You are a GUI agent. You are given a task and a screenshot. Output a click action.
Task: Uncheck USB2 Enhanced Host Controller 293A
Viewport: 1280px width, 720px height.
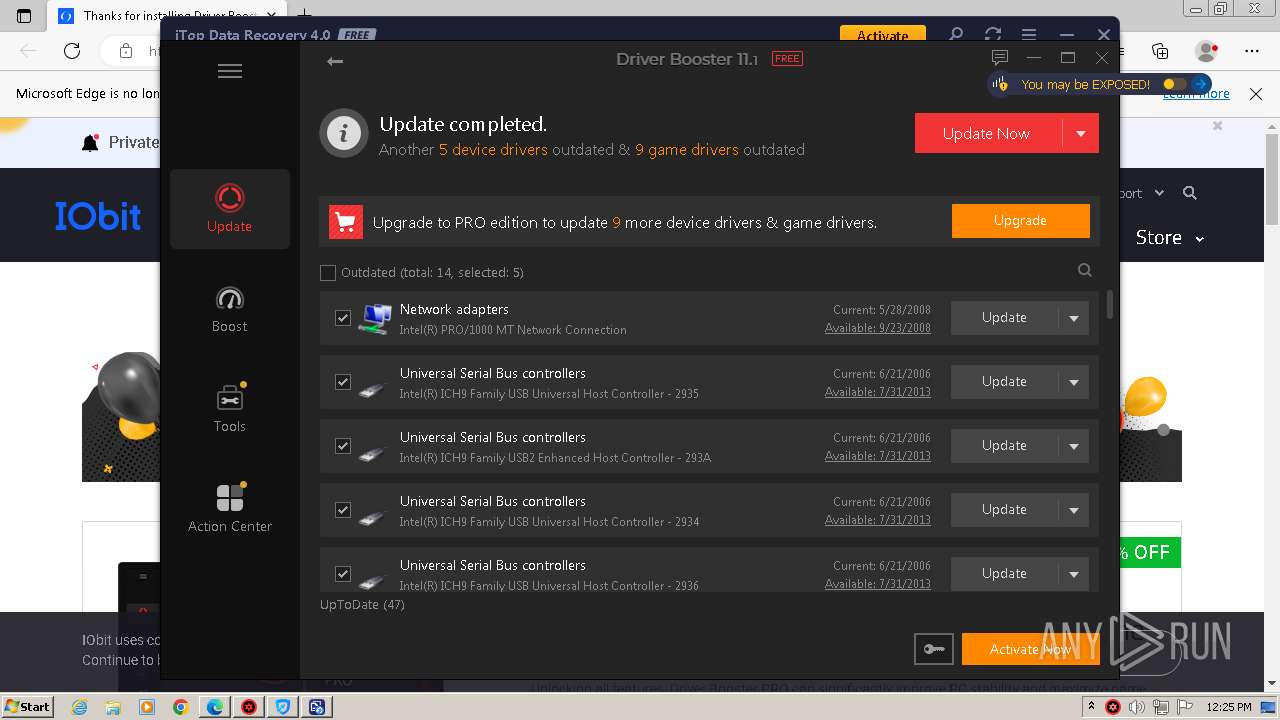point(343,446)
